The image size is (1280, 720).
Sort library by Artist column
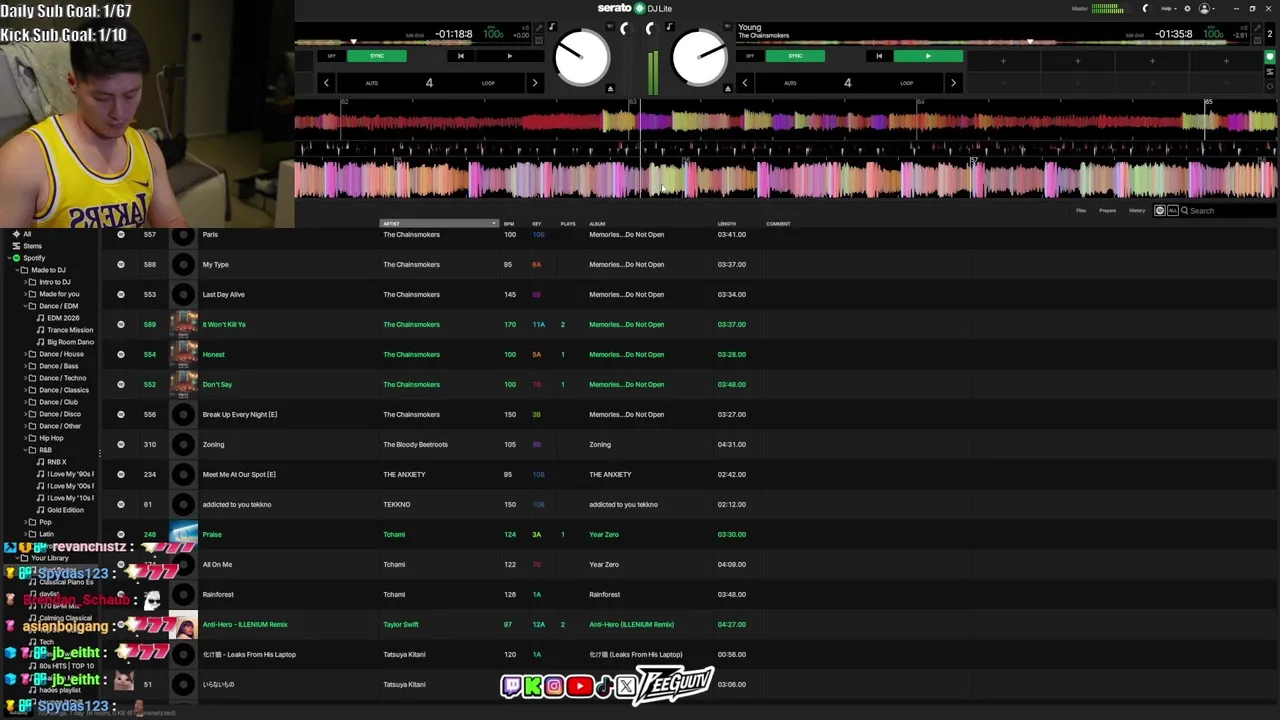(438, 224)
